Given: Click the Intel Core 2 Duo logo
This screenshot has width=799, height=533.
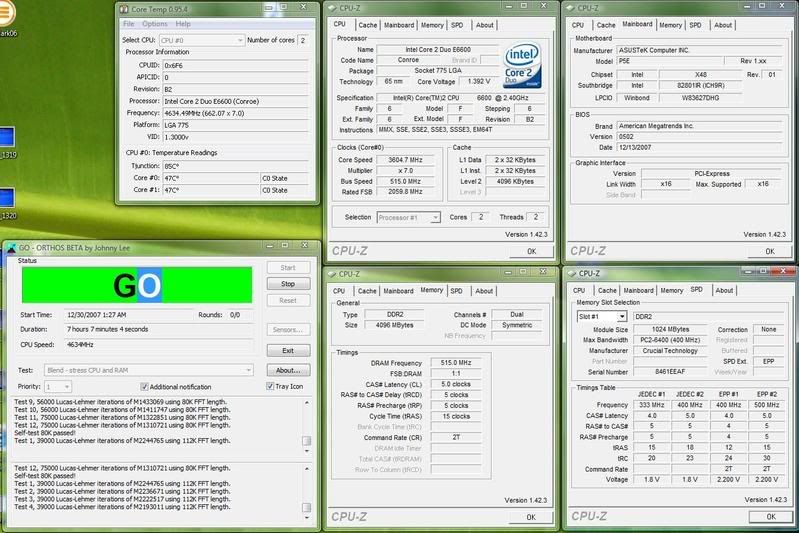Looking at the screenshot, I should 522,66.
